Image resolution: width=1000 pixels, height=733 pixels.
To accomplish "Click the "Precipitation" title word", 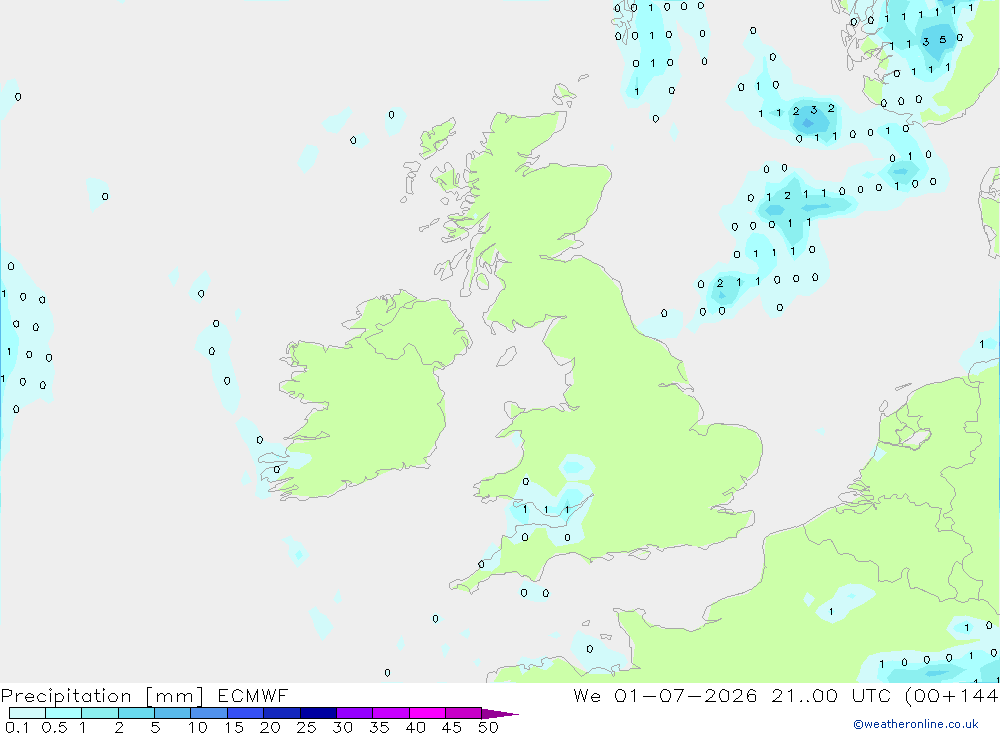I will tap(66, 696).
